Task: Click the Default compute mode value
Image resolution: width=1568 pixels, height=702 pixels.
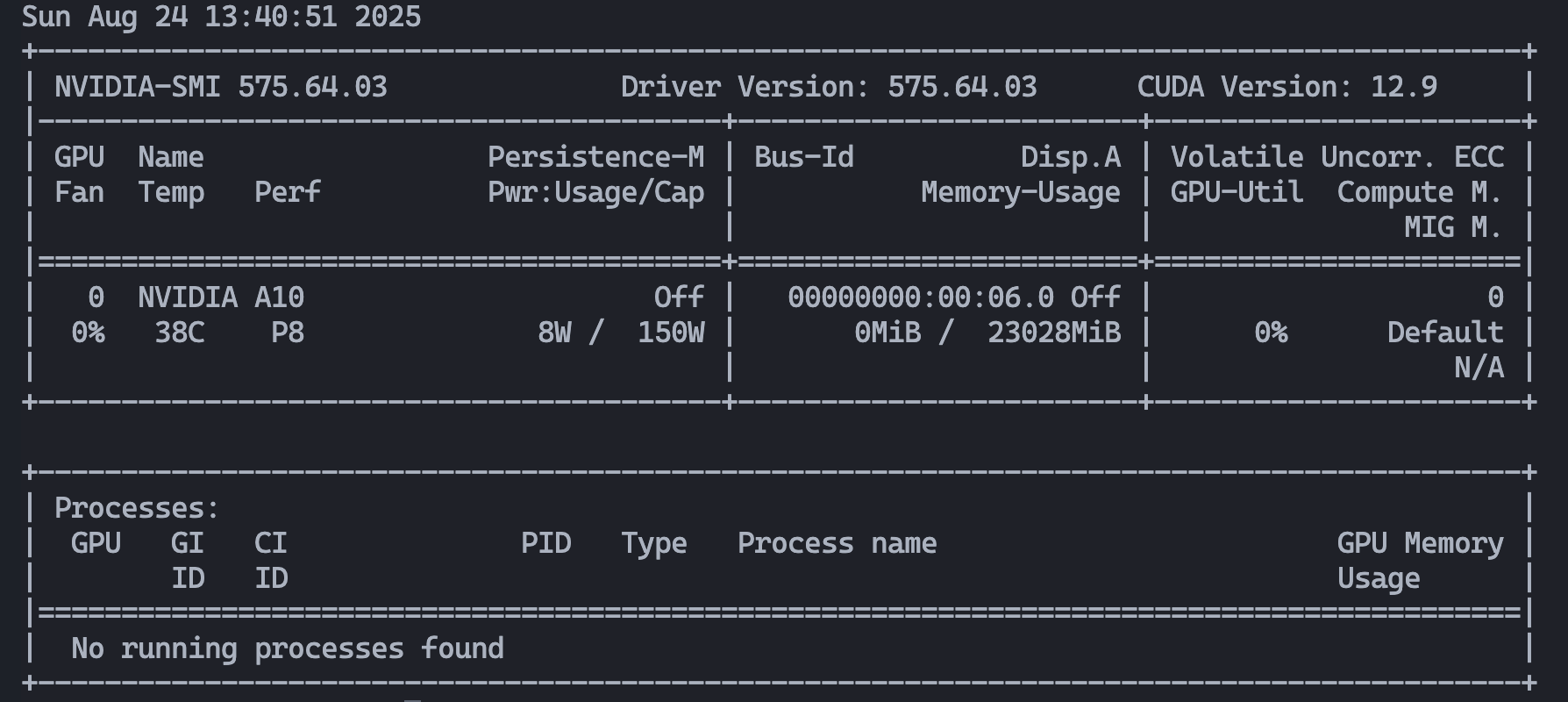Action: click(1444, 333)
